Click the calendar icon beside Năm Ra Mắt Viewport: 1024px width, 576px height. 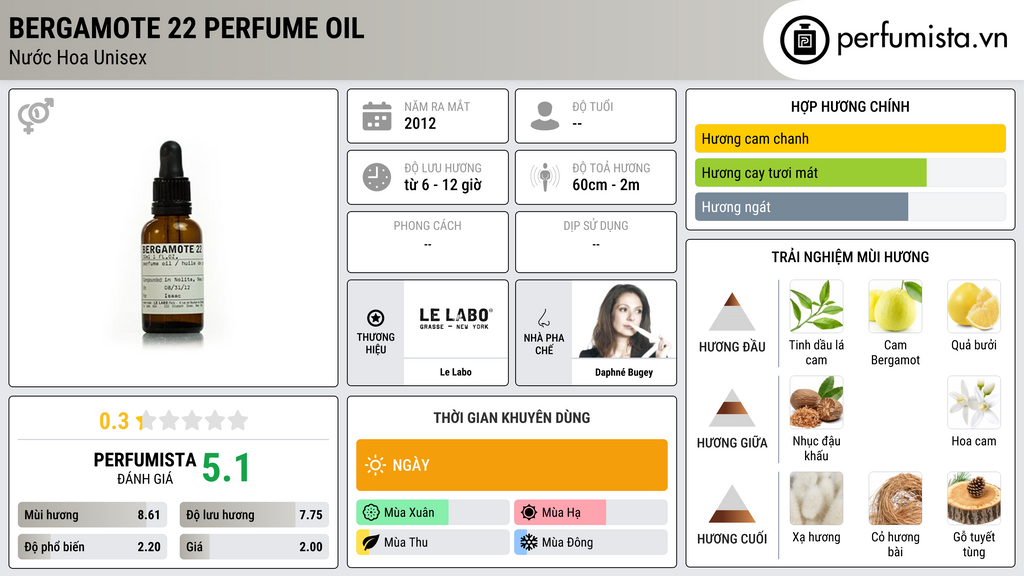[x=377, y=116]
